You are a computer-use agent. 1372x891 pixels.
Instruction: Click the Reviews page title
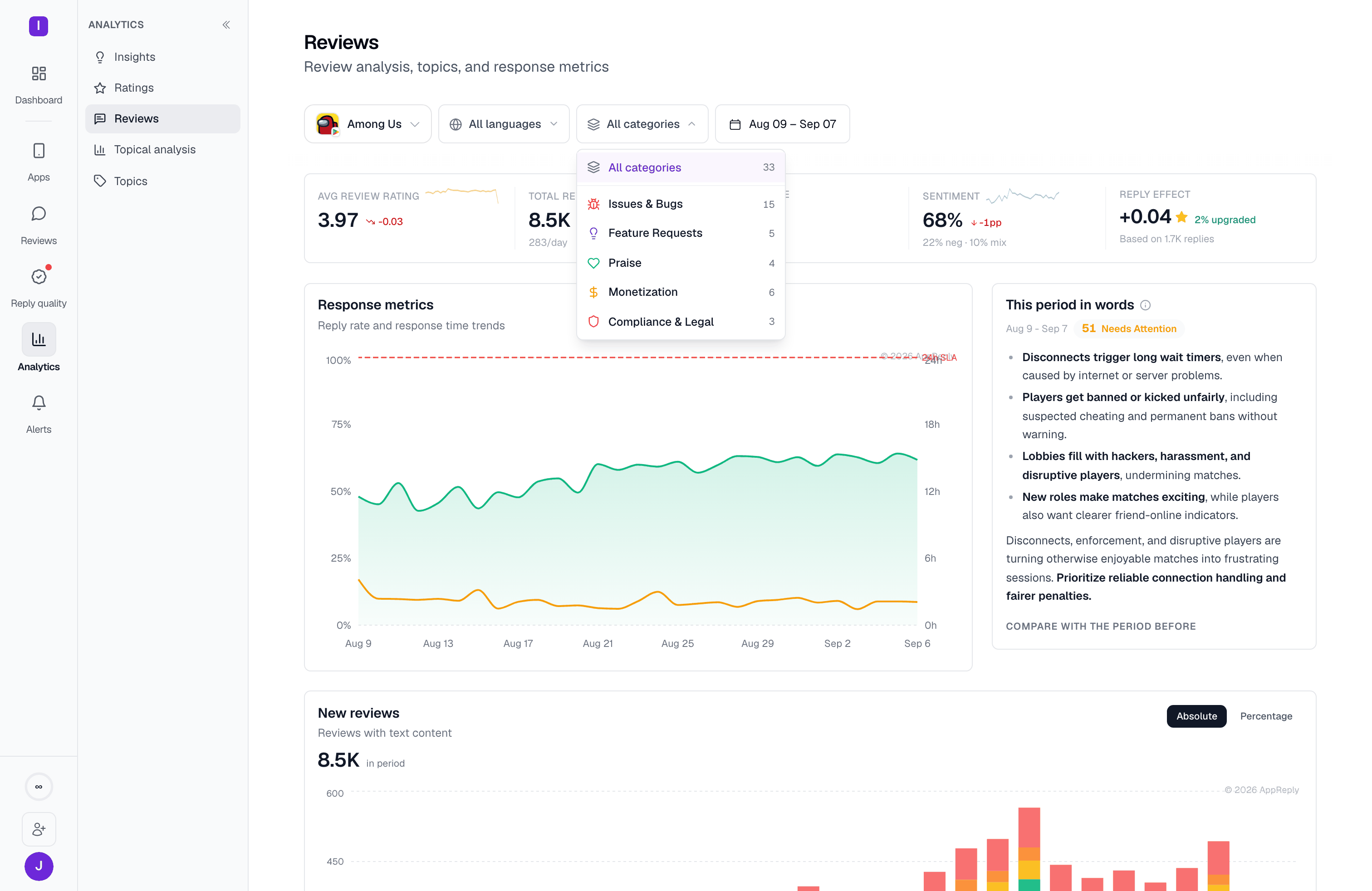point(341,42)
